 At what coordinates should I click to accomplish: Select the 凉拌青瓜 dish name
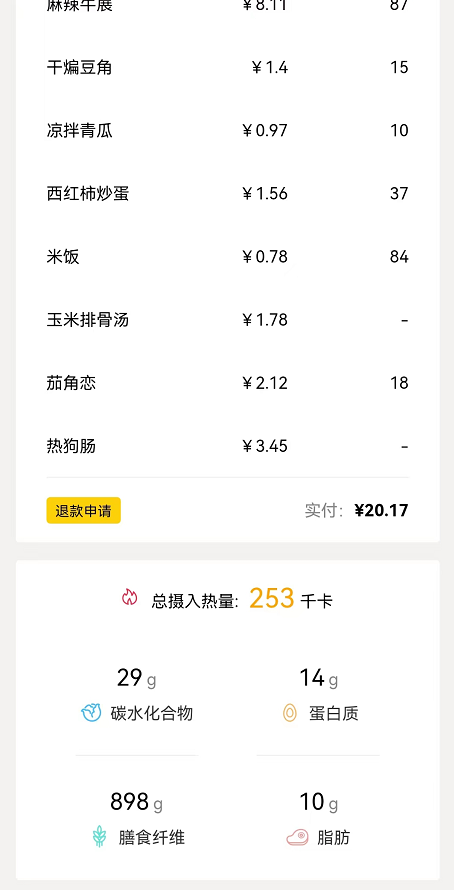79,131
